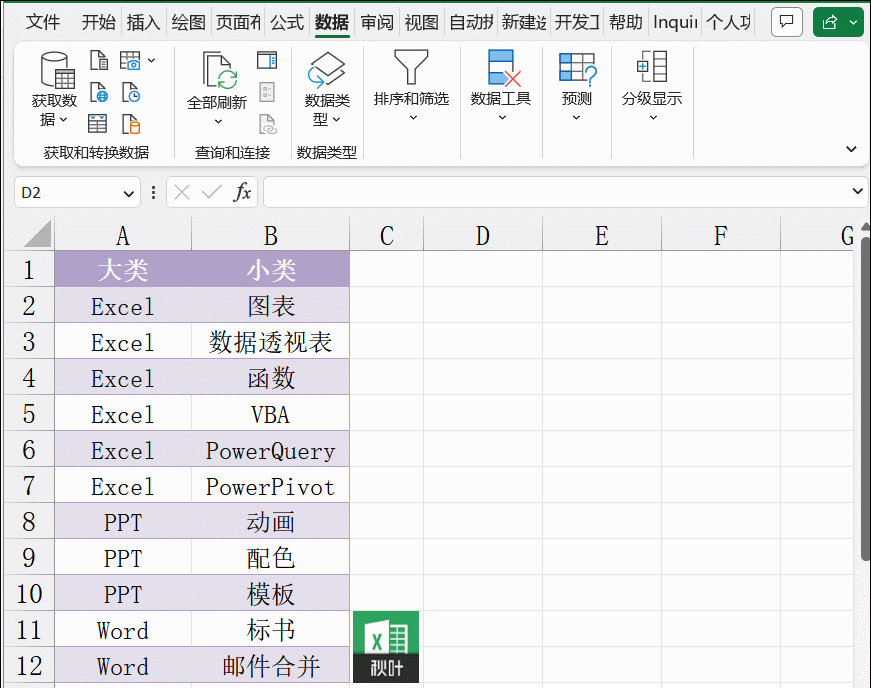Click the Refresh All (全部刷新) icon

tap(219, 71)
